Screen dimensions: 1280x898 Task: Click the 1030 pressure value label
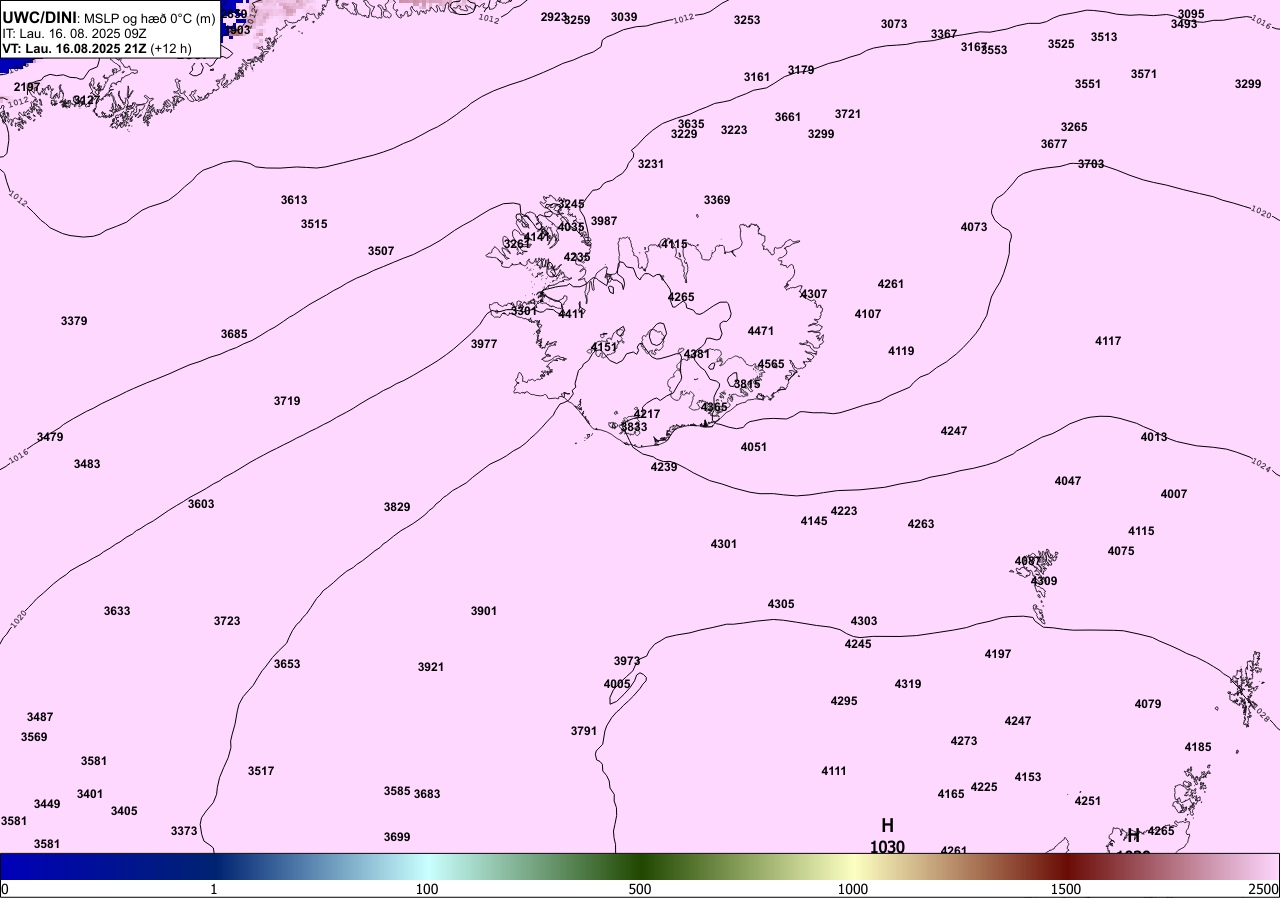click(x=887, y=847)
